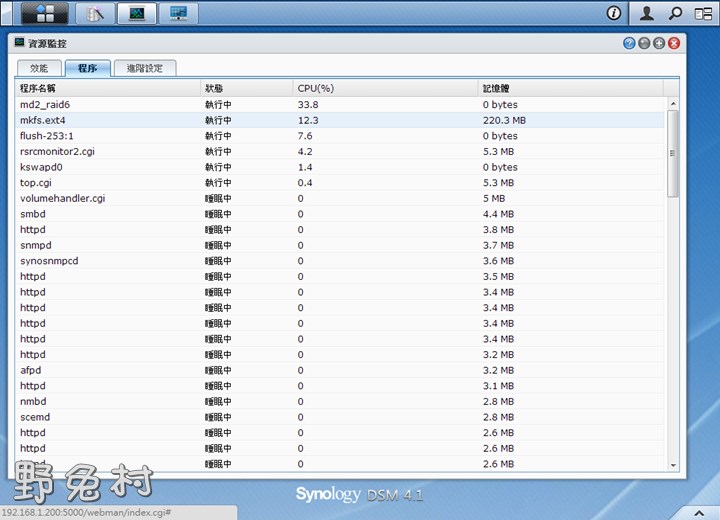The image size is (720, 520).
Task: Close the Resource Monitor window
Action: click(674, 43)
